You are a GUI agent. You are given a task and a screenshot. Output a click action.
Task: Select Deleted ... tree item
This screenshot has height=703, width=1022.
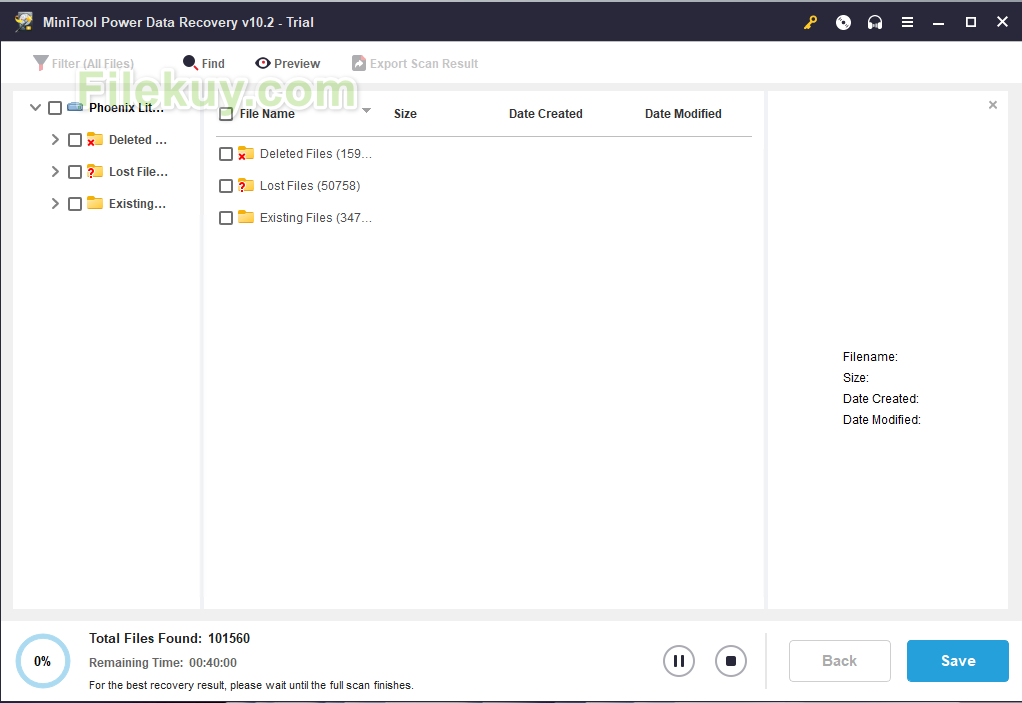[x=138, y=139]
